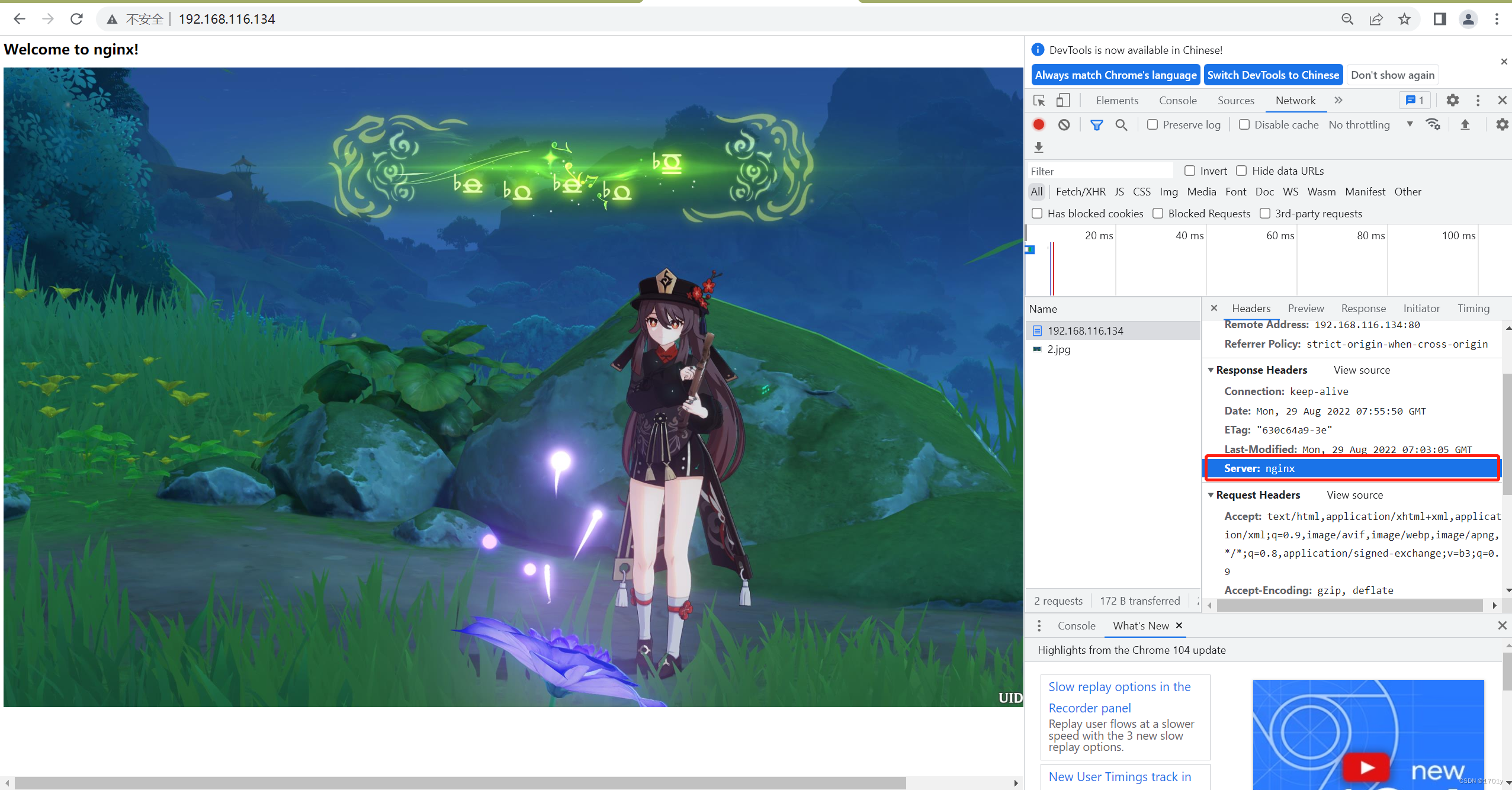This screenshot has width=1512, height=790.
Task: Stop recording network log
Action: (x=1039, y=124)
